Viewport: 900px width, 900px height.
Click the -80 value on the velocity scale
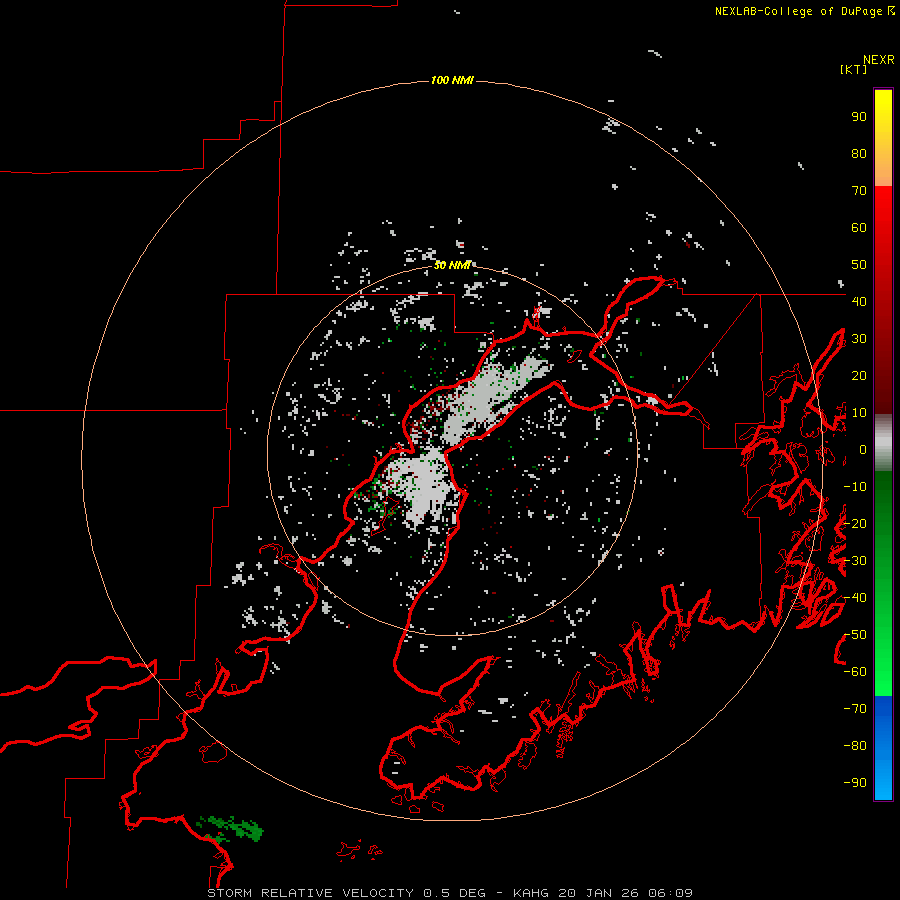pyautogui.click(x=855, y=746)
